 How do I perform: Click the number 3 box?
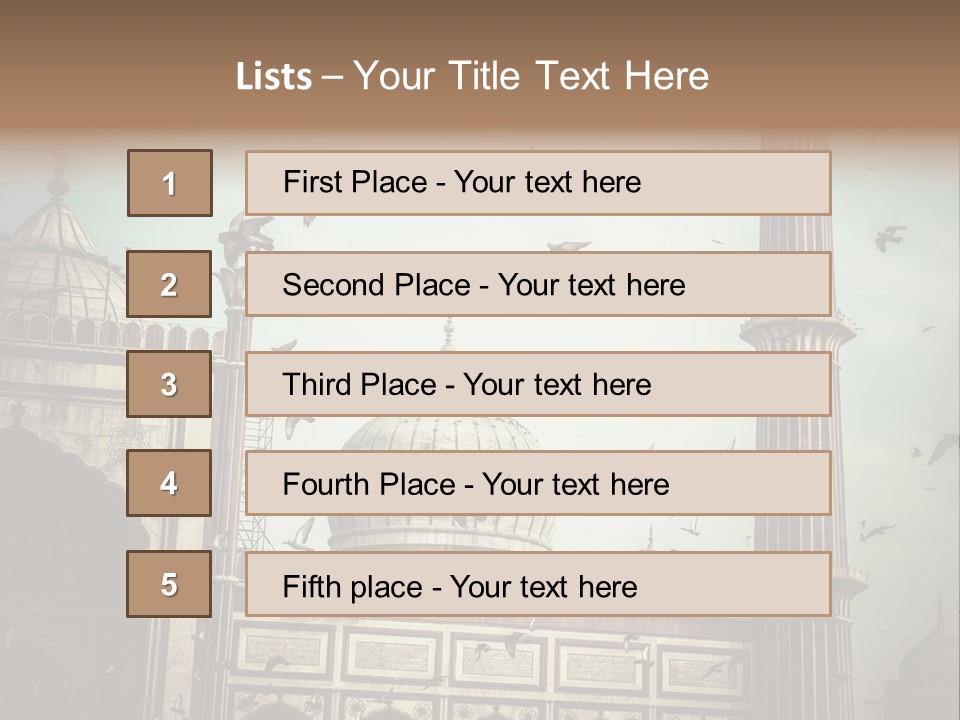(x=169, y=384)
